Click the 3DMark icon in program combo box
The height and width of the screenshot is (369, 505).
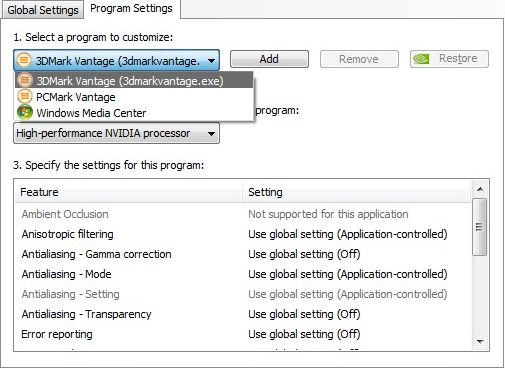24,60
